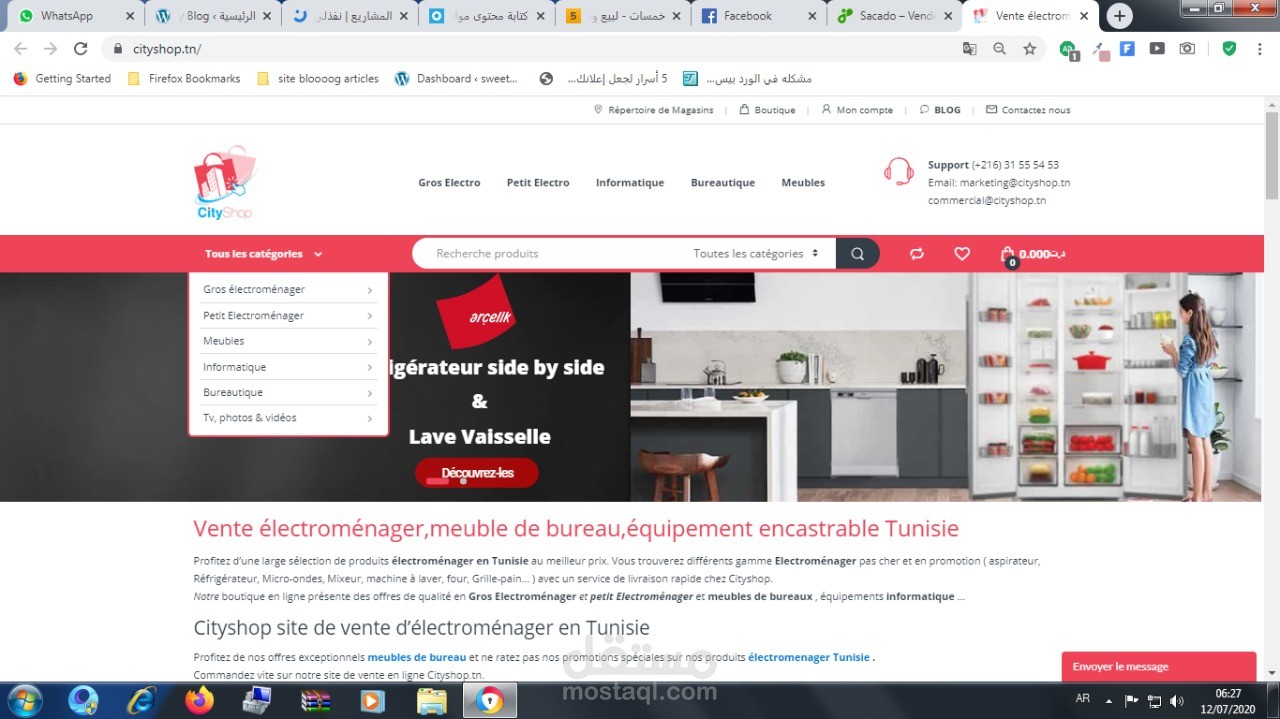Expand Informatique category in sidebar list

click(x=288, y=367)
